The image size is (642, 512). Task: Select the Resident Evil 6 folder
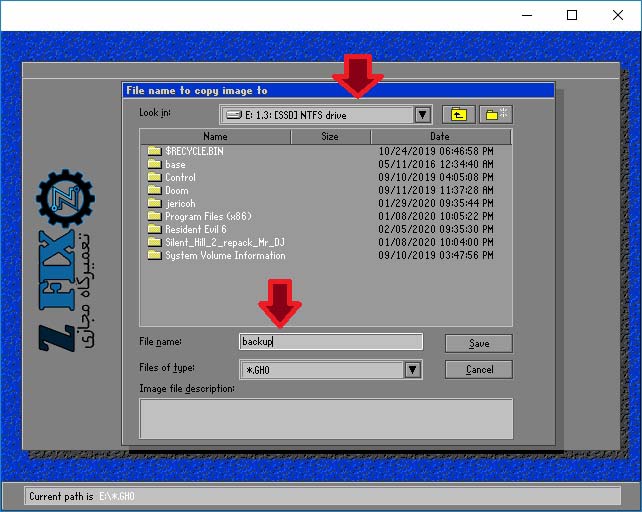[x=195, y=229]
